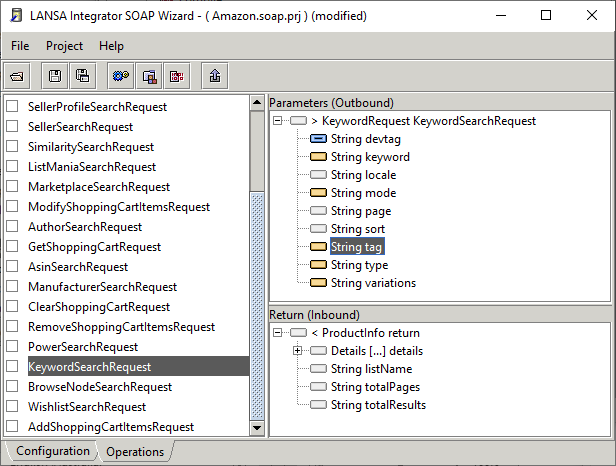The width and height of the screenshot is (616, 466).
Task: Click the orange icon beside String type
Action: click(x=318, y=265)
